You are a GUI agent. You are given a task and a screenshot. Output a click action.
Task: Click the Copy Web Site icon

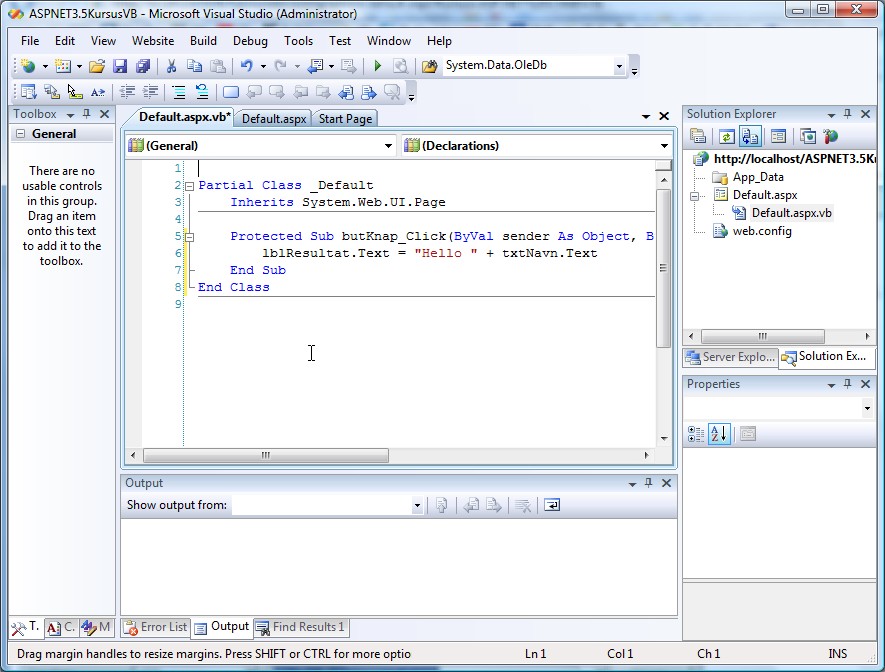click(808, 137)
